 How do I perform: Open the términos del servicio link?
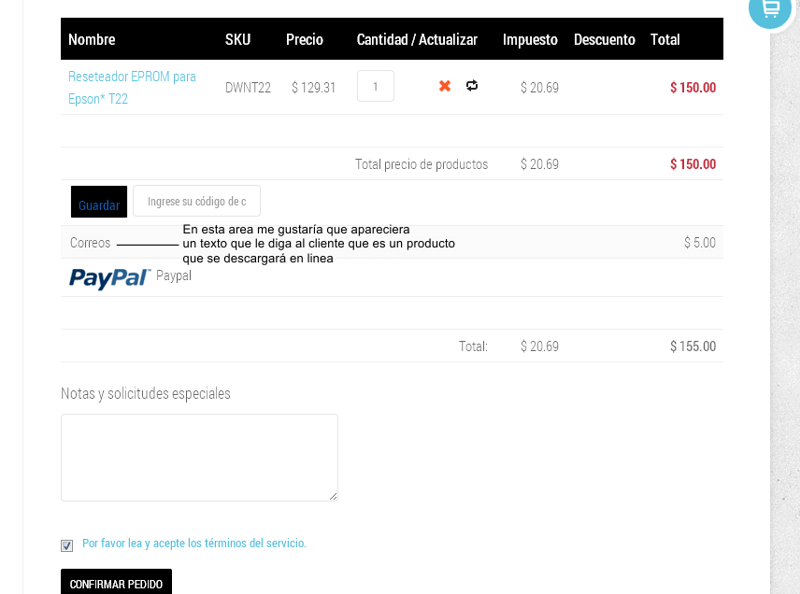(194, 543)
